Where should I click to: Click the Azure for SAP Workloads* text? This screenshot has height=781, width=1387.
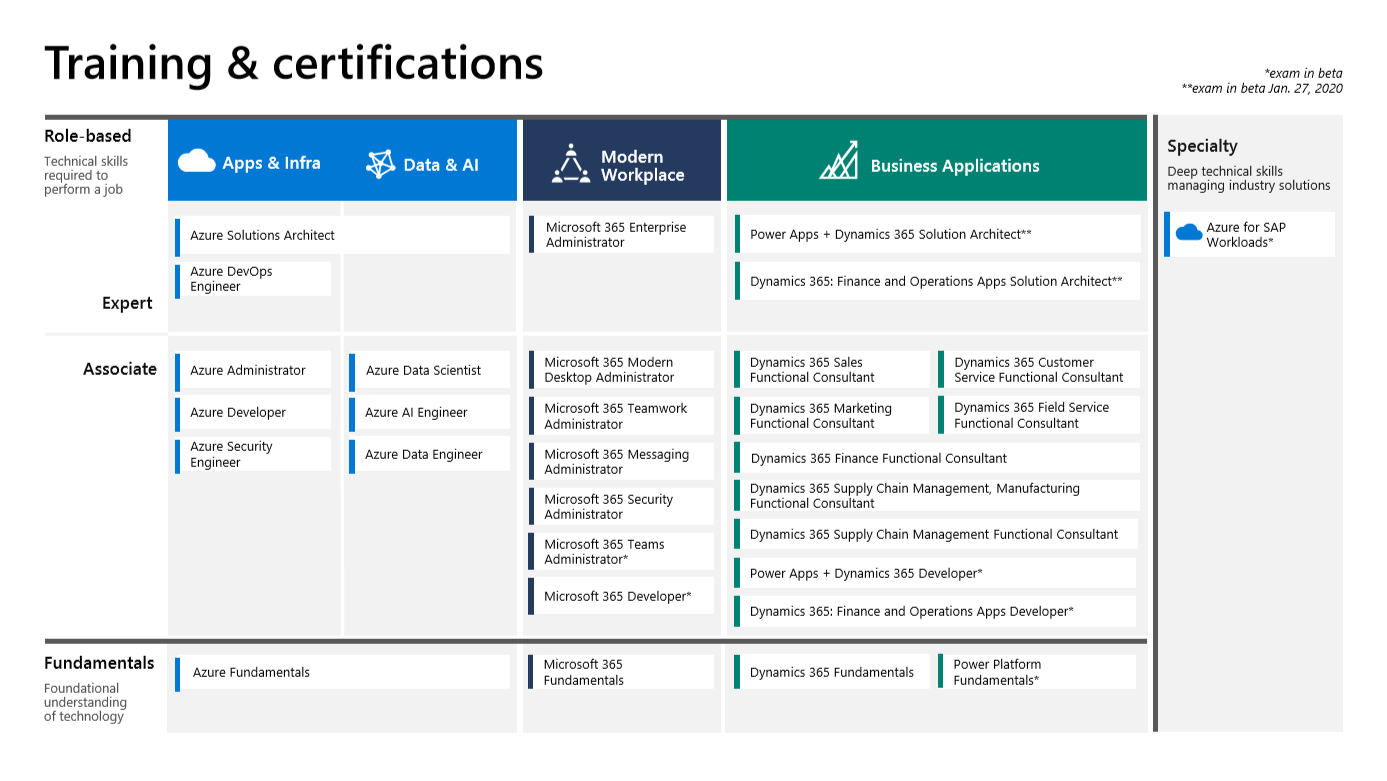[1246, 235]
